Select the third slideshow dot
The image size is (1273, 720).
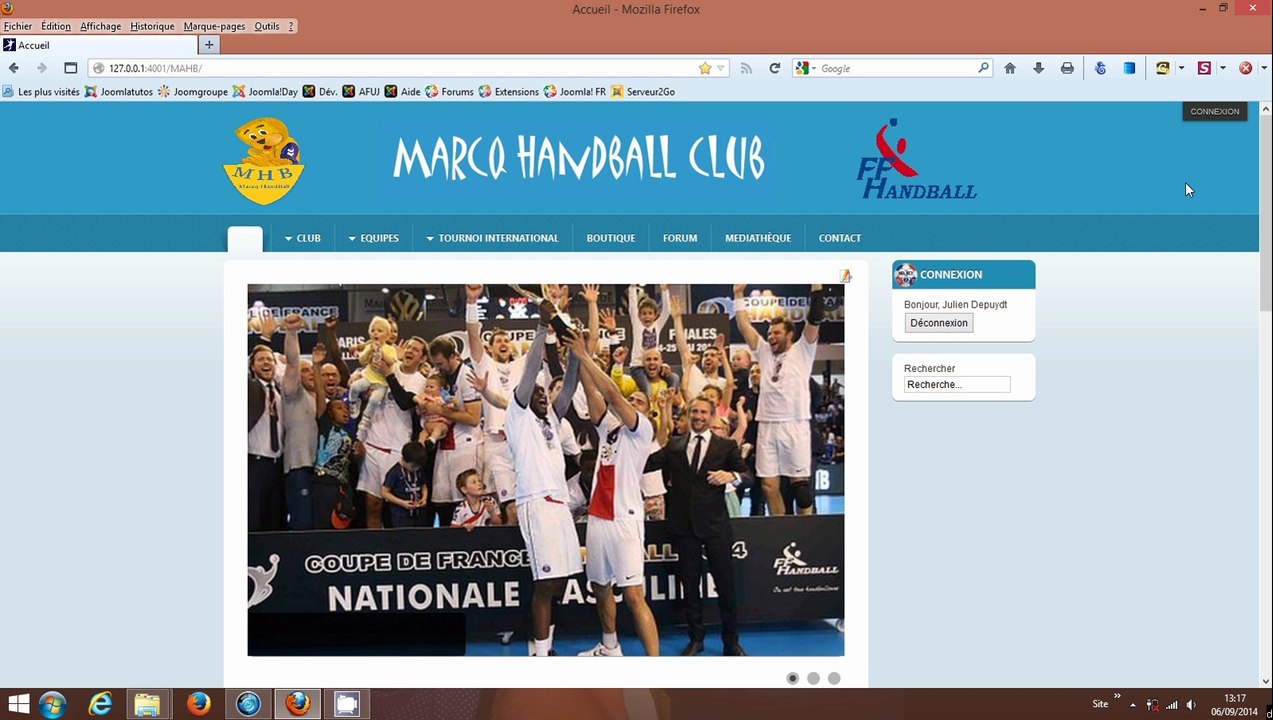coord(834,678)
